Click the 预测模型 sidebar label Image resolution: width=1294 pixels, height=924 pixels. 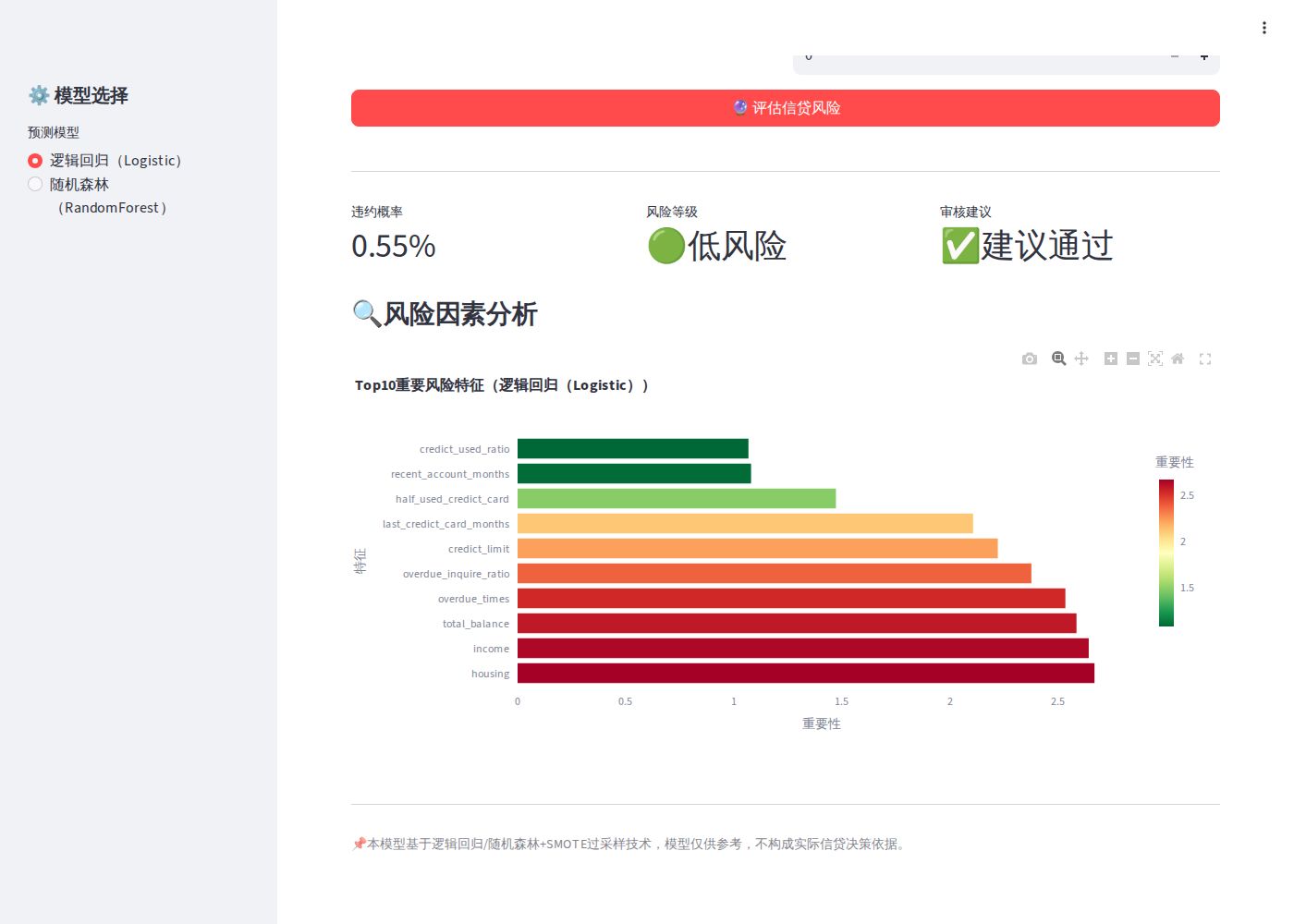(x=54, y=132)
